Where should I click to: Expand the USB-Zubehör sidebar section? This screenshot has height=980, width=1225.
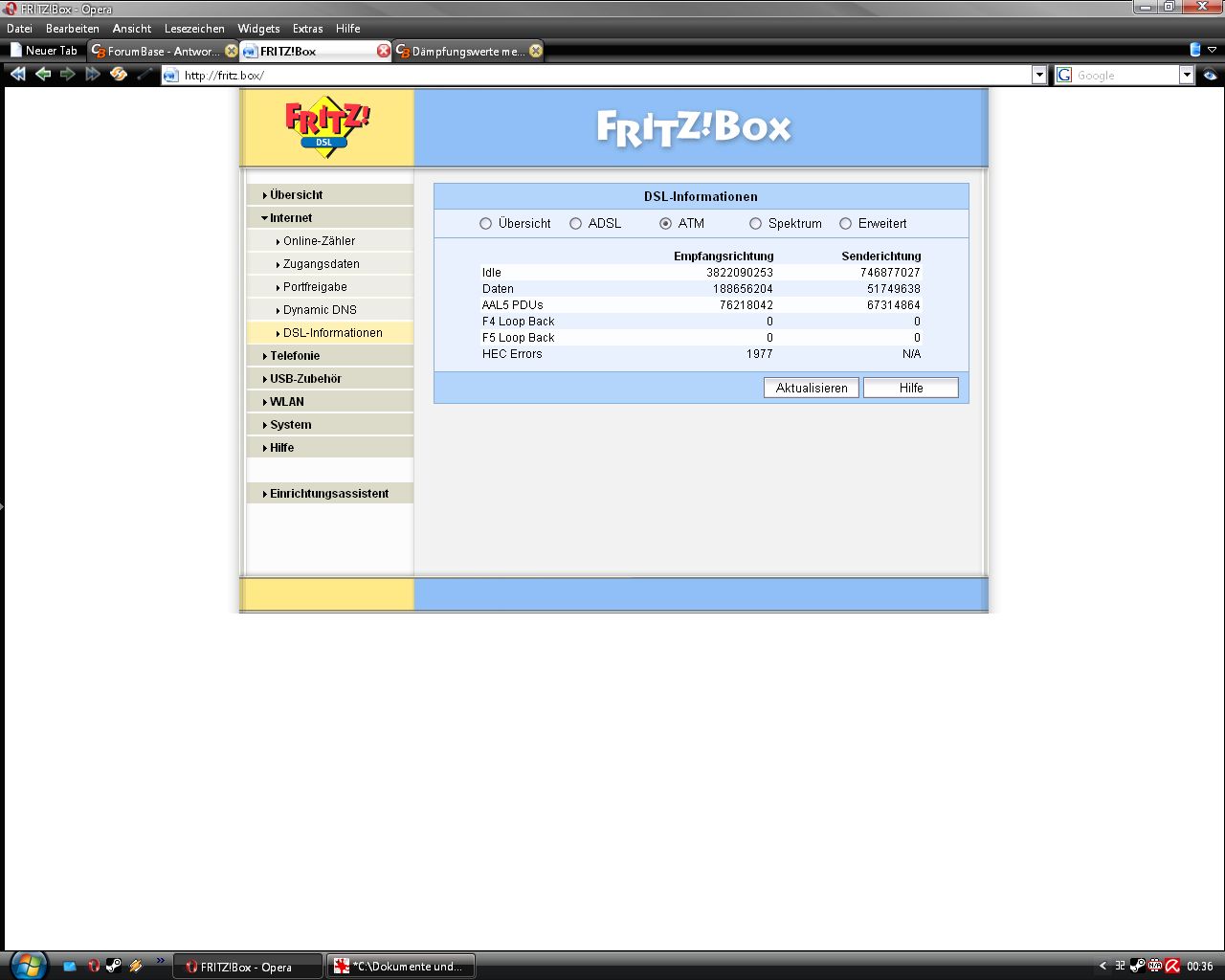tap(330, 378)
